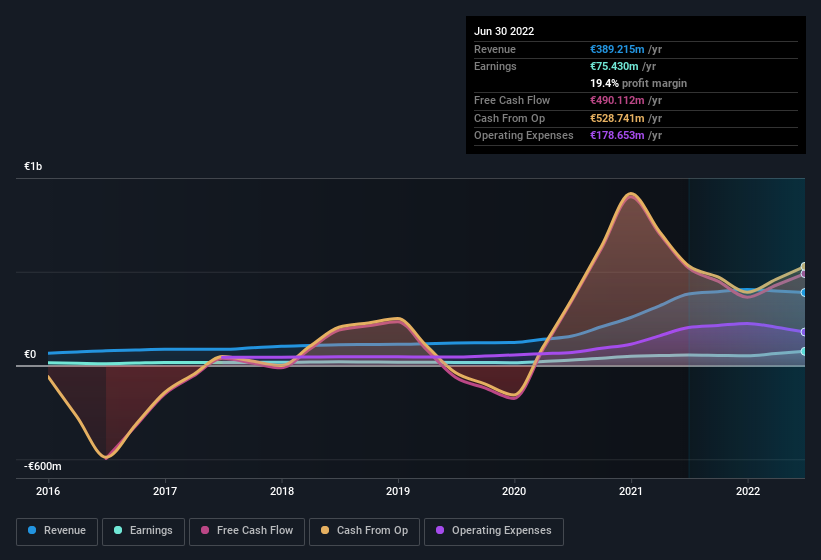Toggle Operating Expenses legend button
Image resolution: width=821 pixels, height=560 pixels.
(493, 531)
